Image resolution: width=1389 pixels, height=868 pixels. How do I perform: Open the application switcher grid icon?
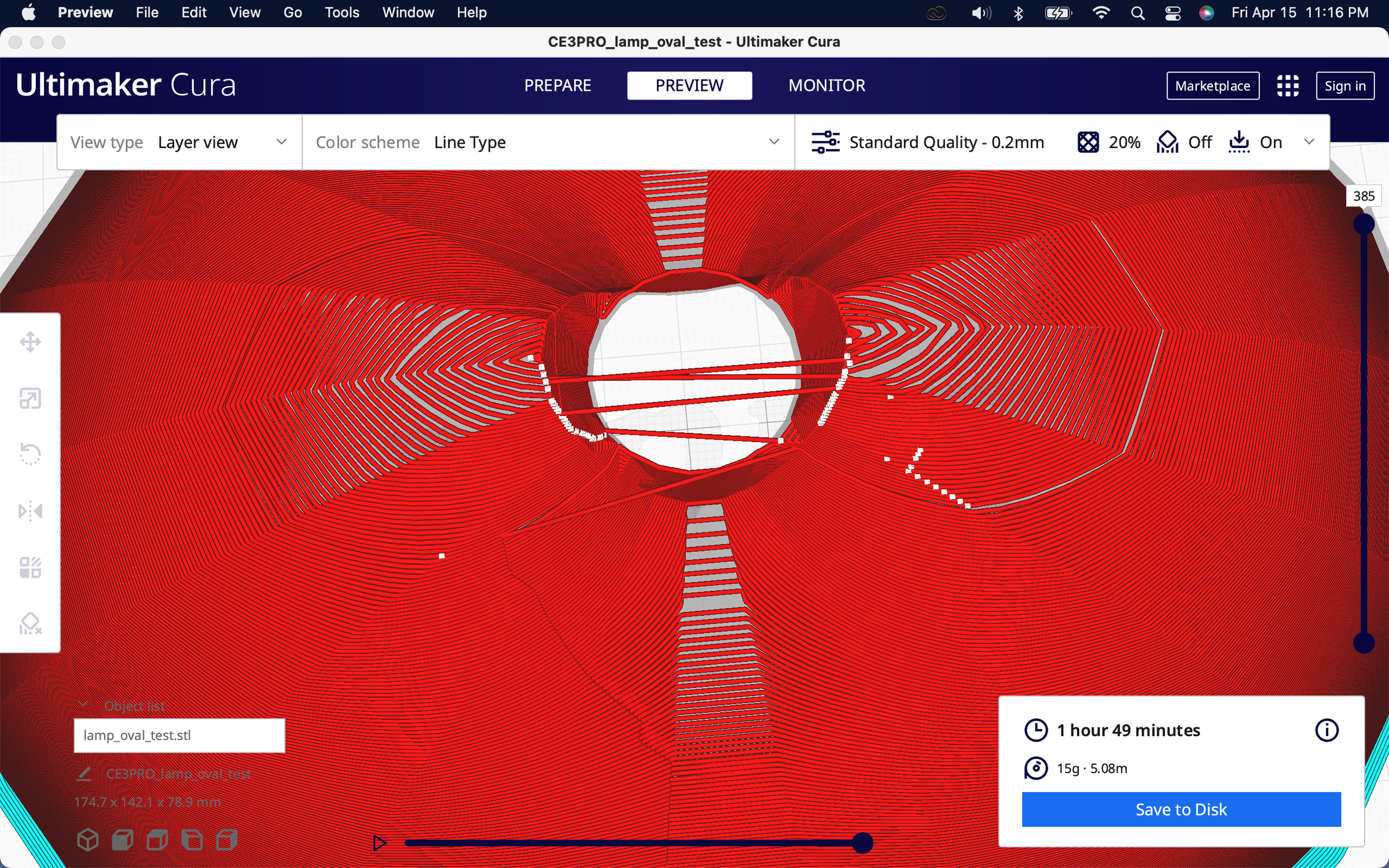1288,86
